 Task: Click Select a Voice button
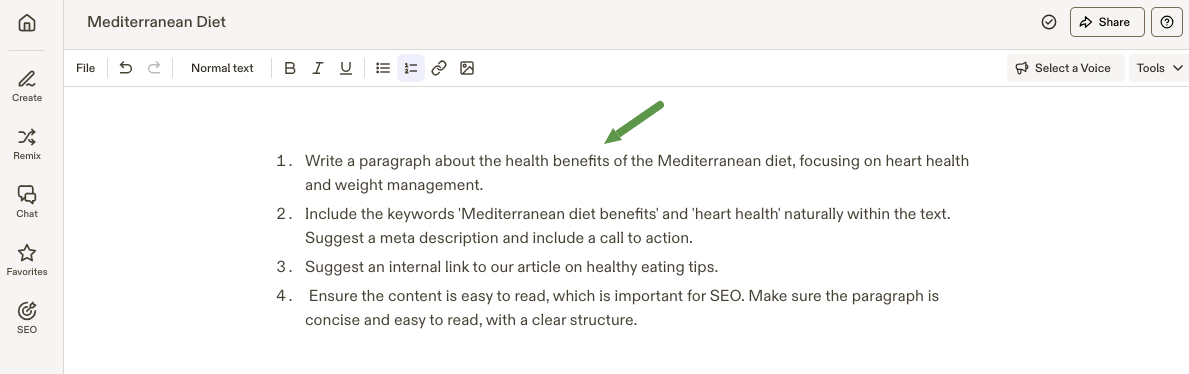[x=1065, y=68]
